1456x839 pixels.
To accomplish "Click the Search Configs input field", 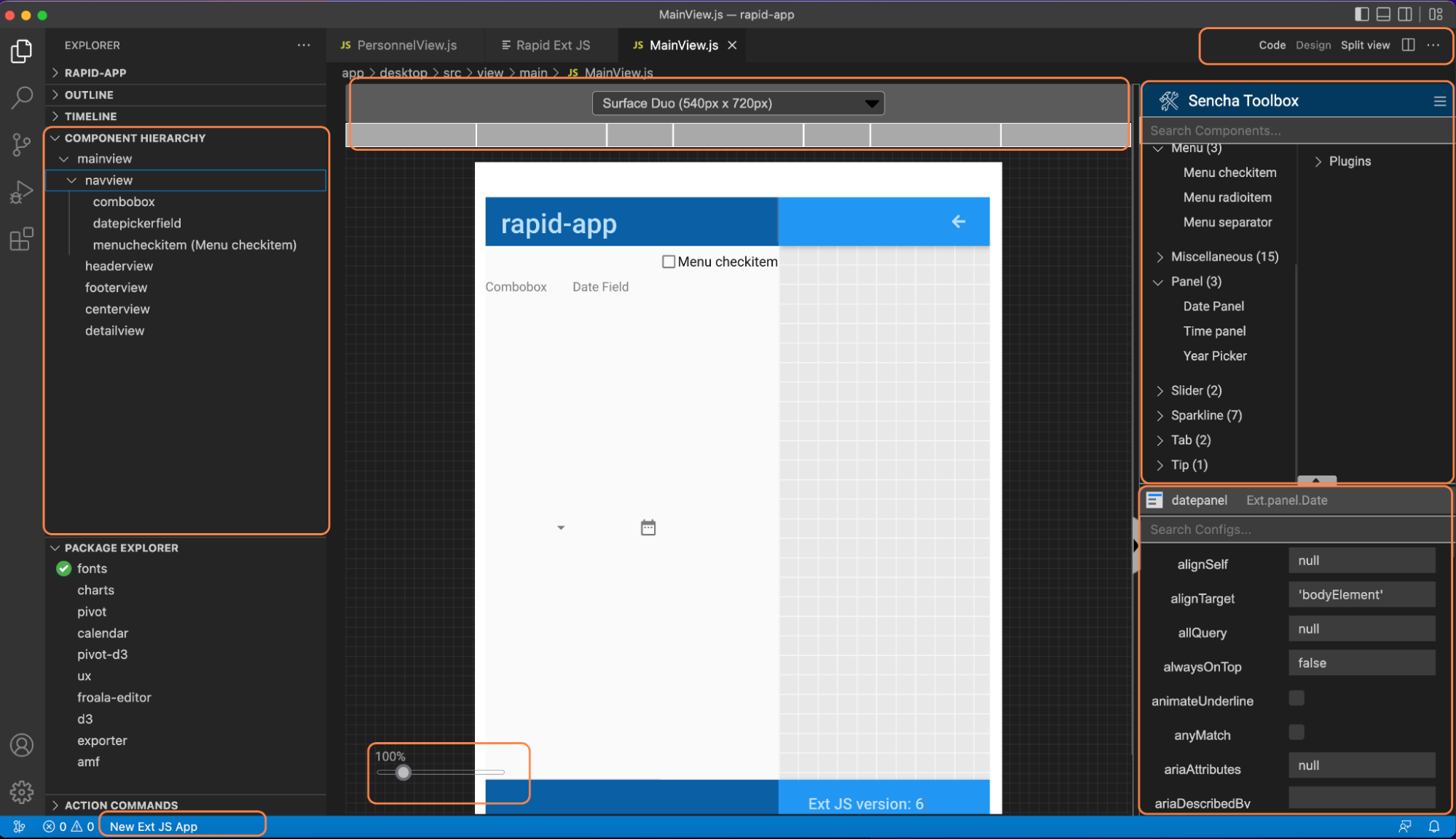I will point(1296,529).
